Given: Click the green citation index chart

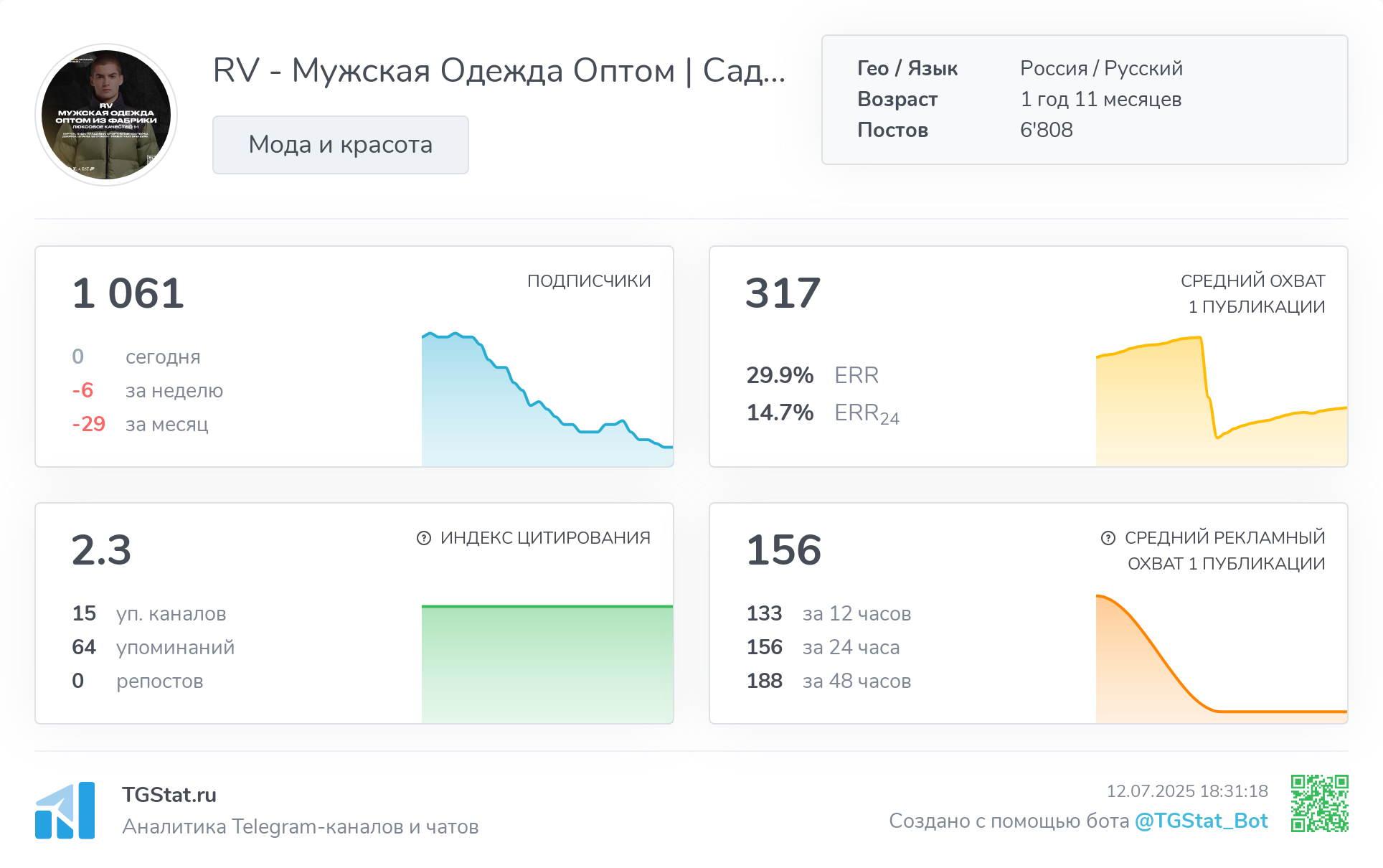Looking at the screenshot, I should [x=547, y=664].
